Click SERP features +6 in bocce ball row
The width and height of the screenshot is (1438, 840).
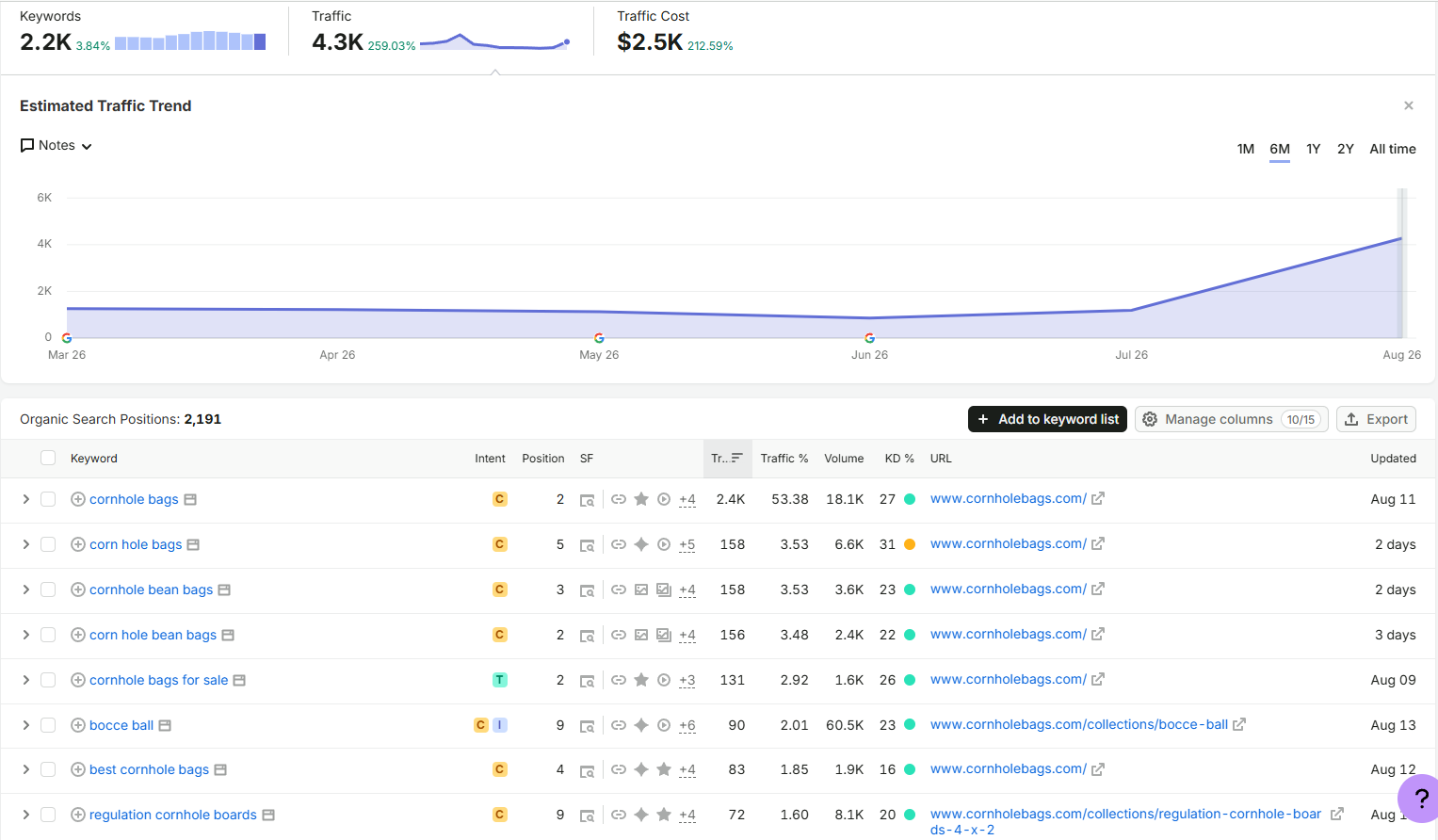pos(687,726)
